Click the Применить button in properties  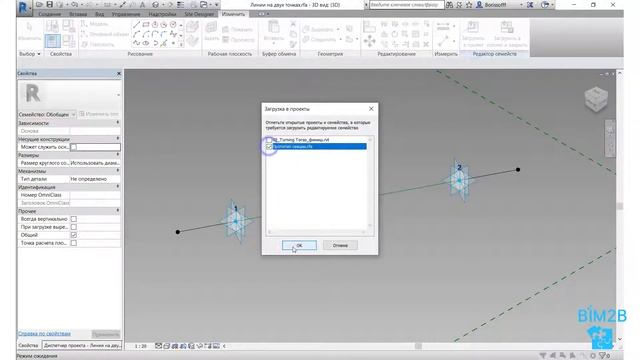pos(106,334)
